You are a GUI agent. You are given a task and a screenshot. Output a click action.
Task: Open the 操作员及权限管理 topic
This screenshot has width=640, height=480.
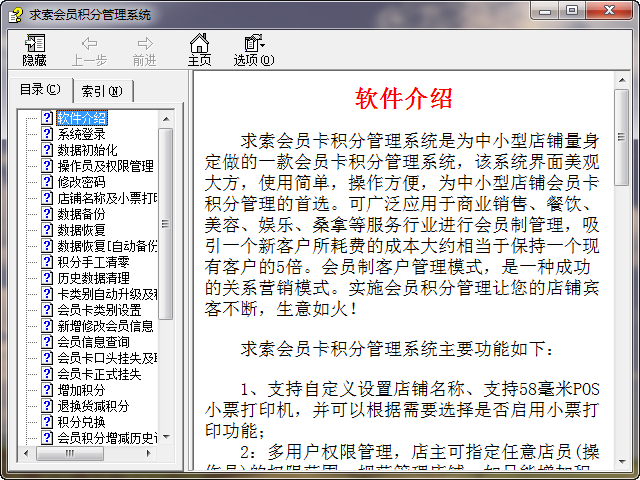click(105, 166)
